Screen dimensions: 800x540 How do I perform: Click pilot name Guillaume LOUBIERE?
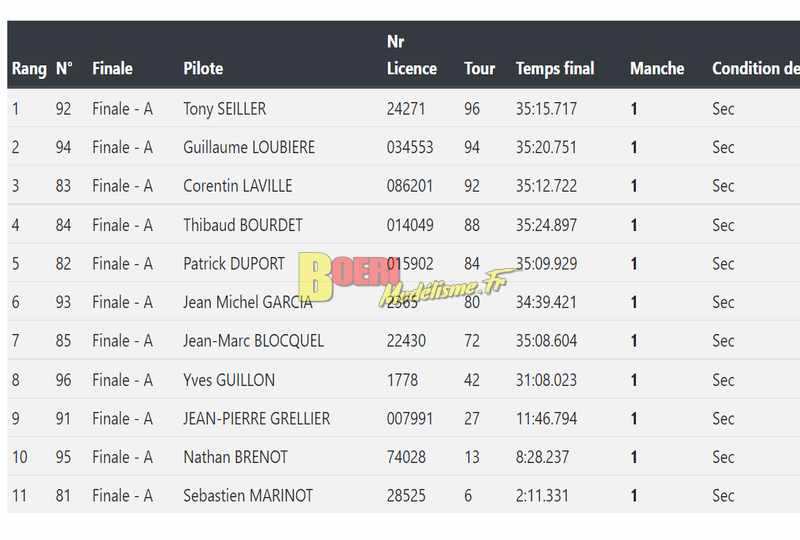pyautogui.click(x=249, y=148)
